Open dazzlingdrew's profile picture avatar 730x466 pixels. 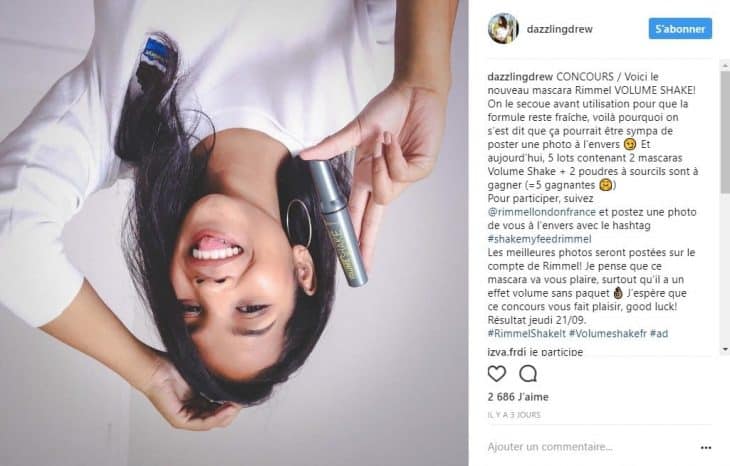(503, 28)
